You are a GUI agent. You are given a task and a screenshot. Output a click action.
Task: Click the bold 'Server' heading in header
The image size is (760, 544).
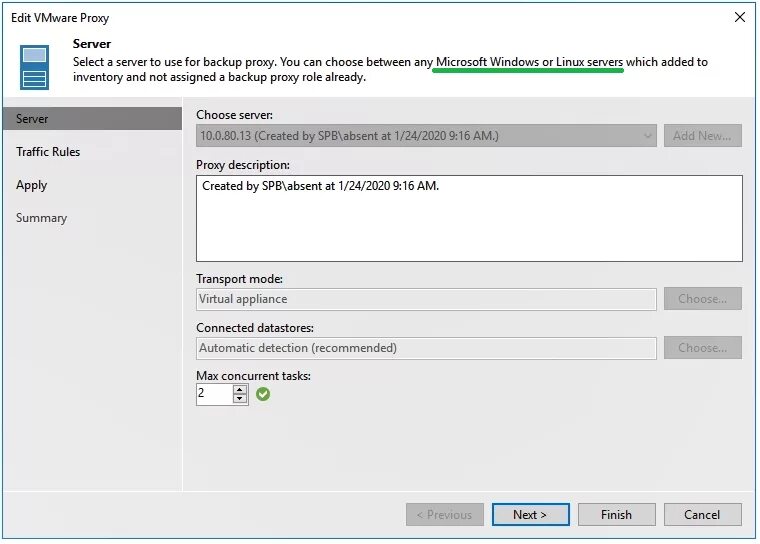pos(92,44)
